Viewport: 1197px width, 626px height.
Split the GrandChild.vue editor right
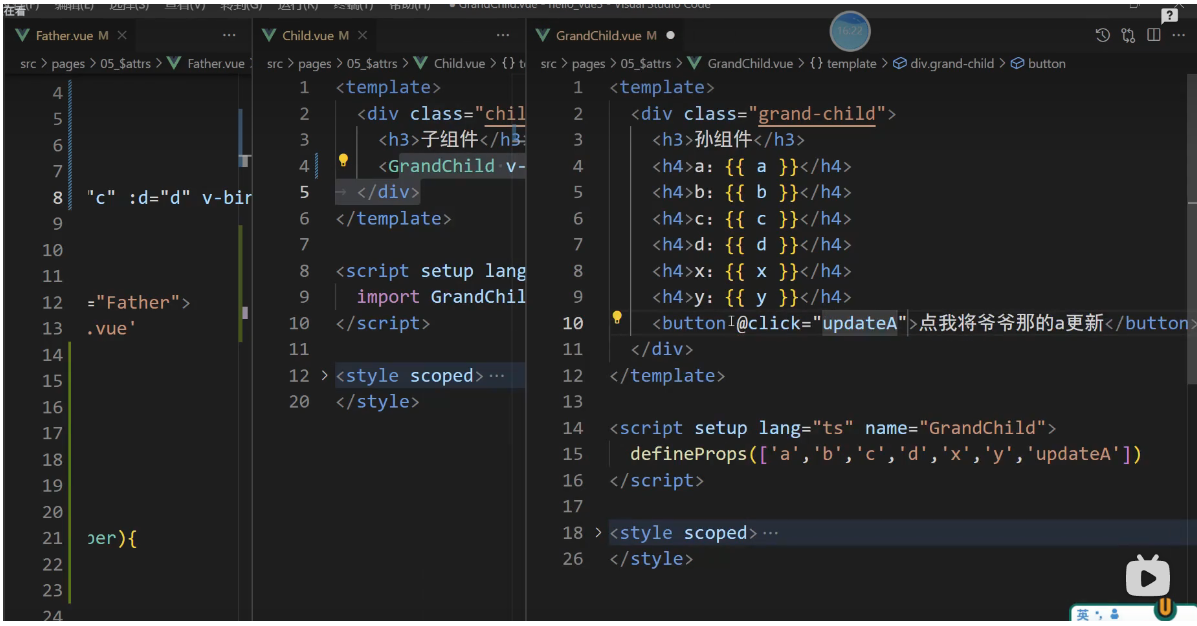(1153, 36)
